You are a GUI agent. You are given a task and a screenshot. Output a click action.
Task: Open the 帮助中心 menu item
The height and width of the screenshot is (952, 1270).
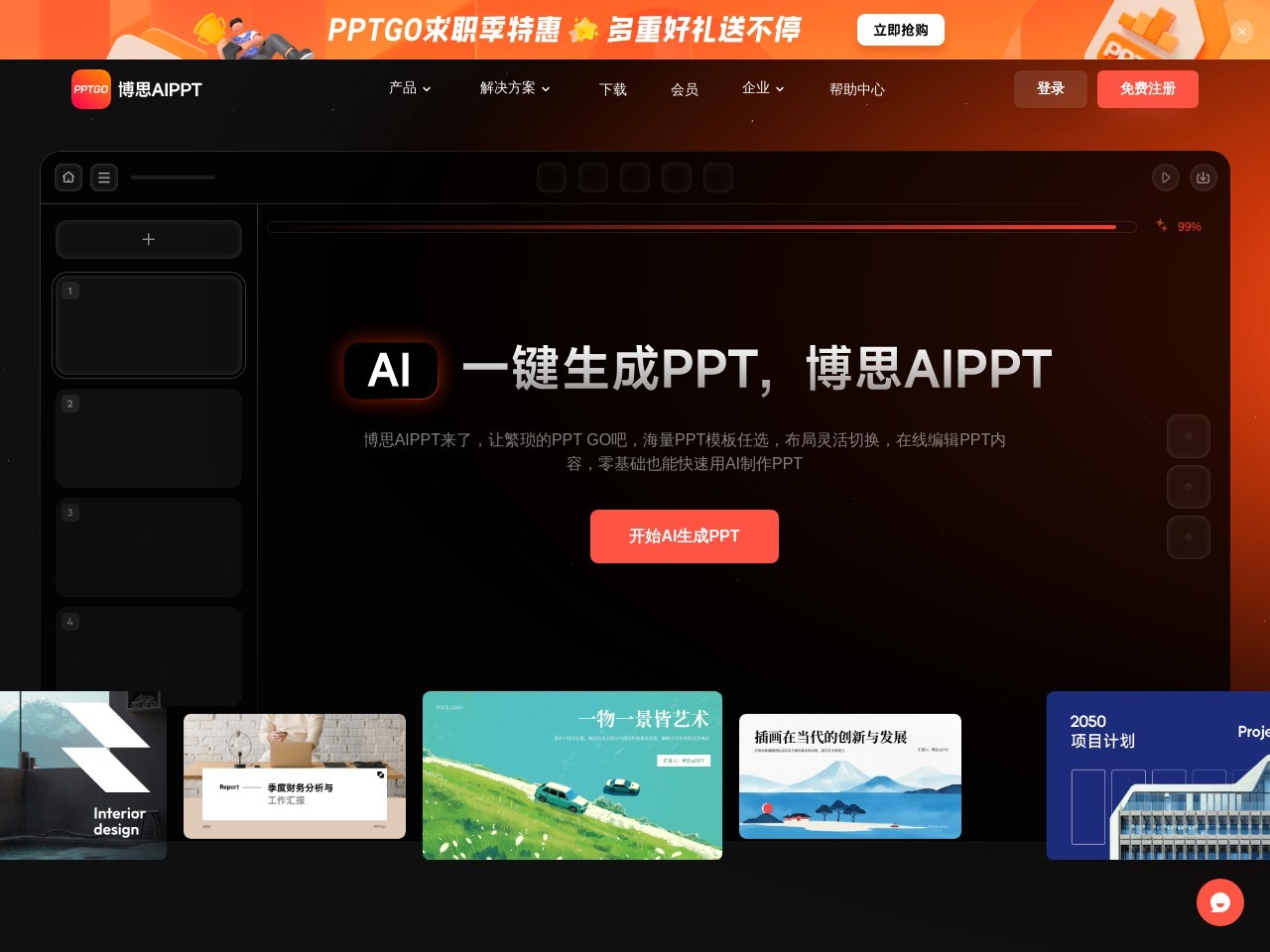856,89
